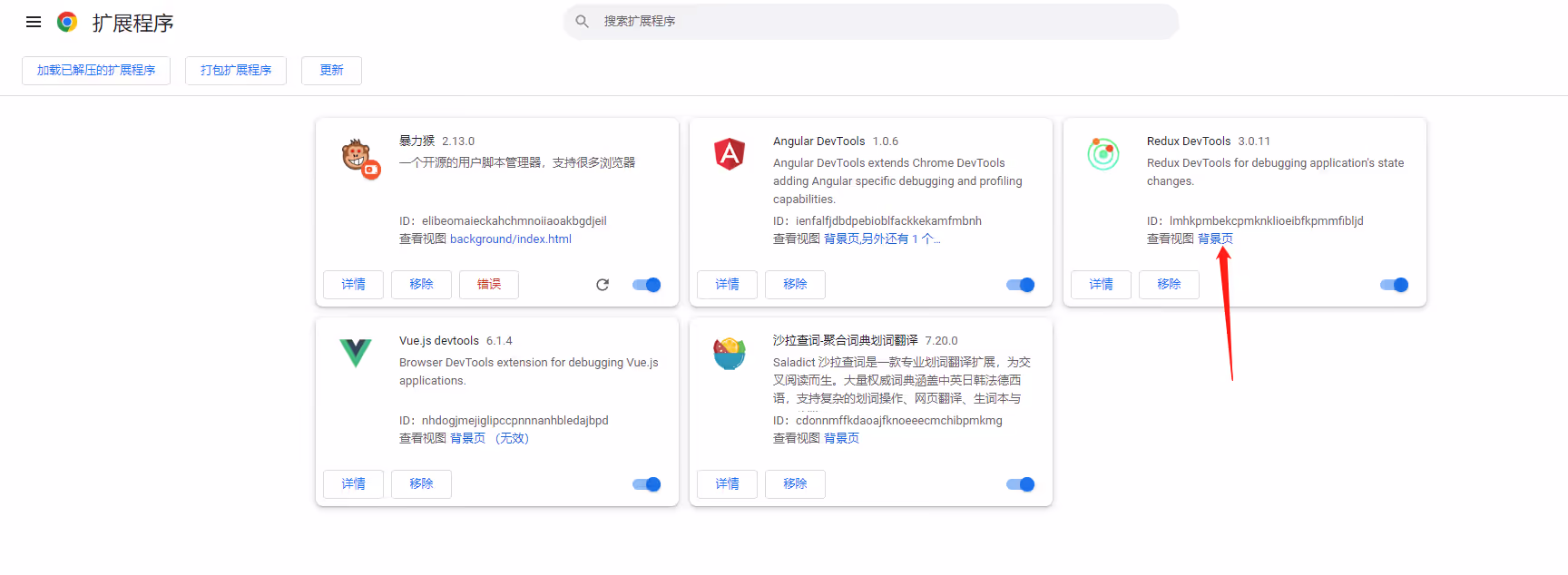Remove the 暴力猴 extension
The height and width of the screenshot is (575, 1568).
point(421,285)
